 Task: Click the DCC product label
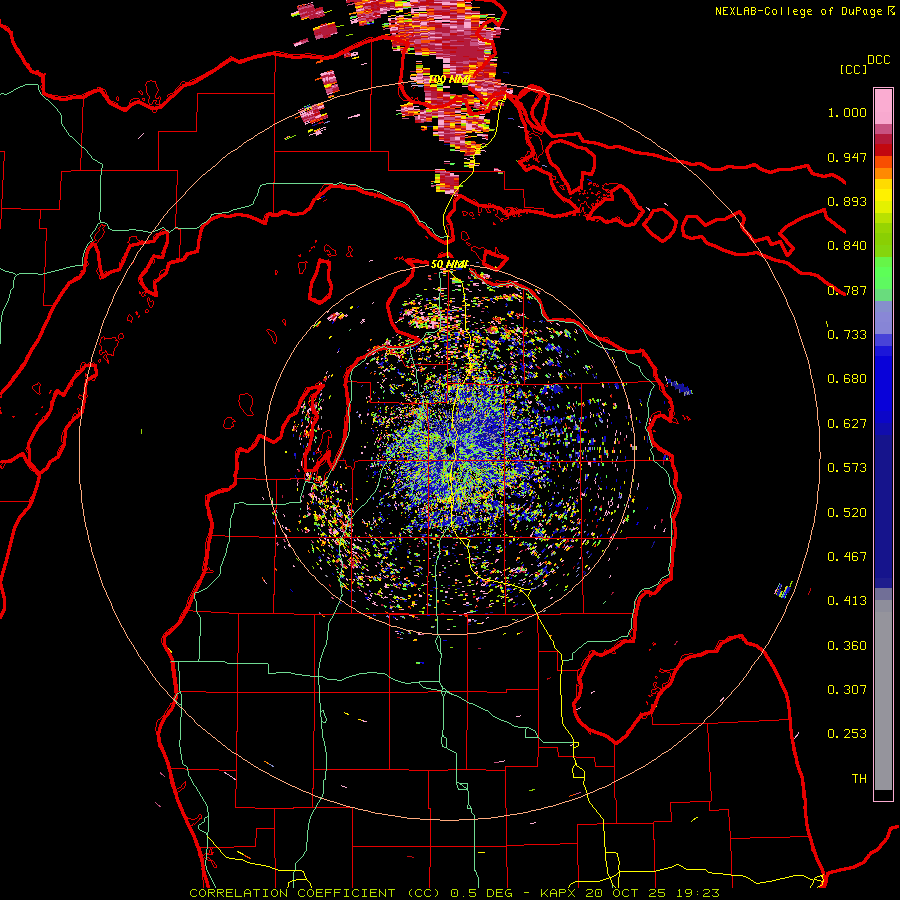click(878, 60)
